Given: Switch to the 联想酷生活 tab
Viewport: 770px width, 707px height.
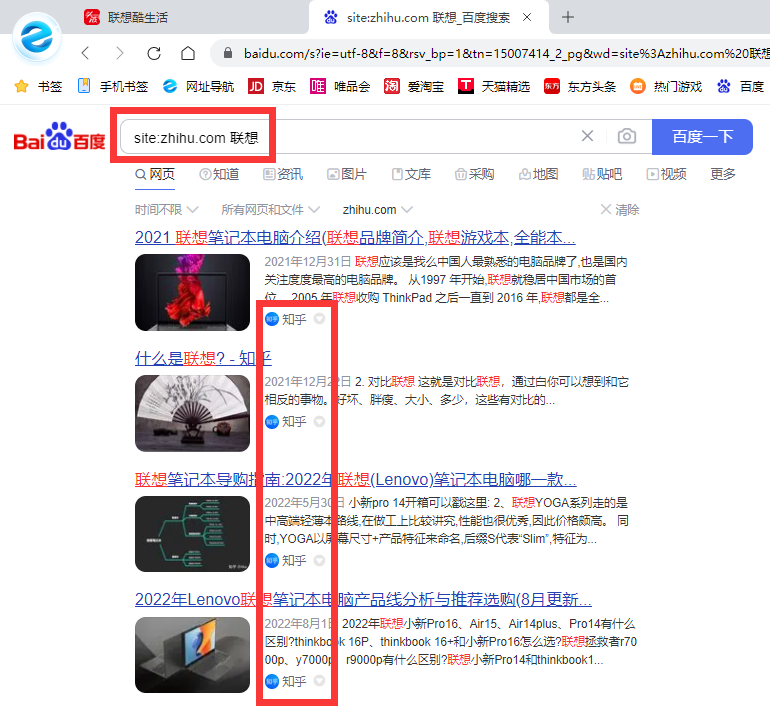Looking at the screenshot, I should 126,17.
